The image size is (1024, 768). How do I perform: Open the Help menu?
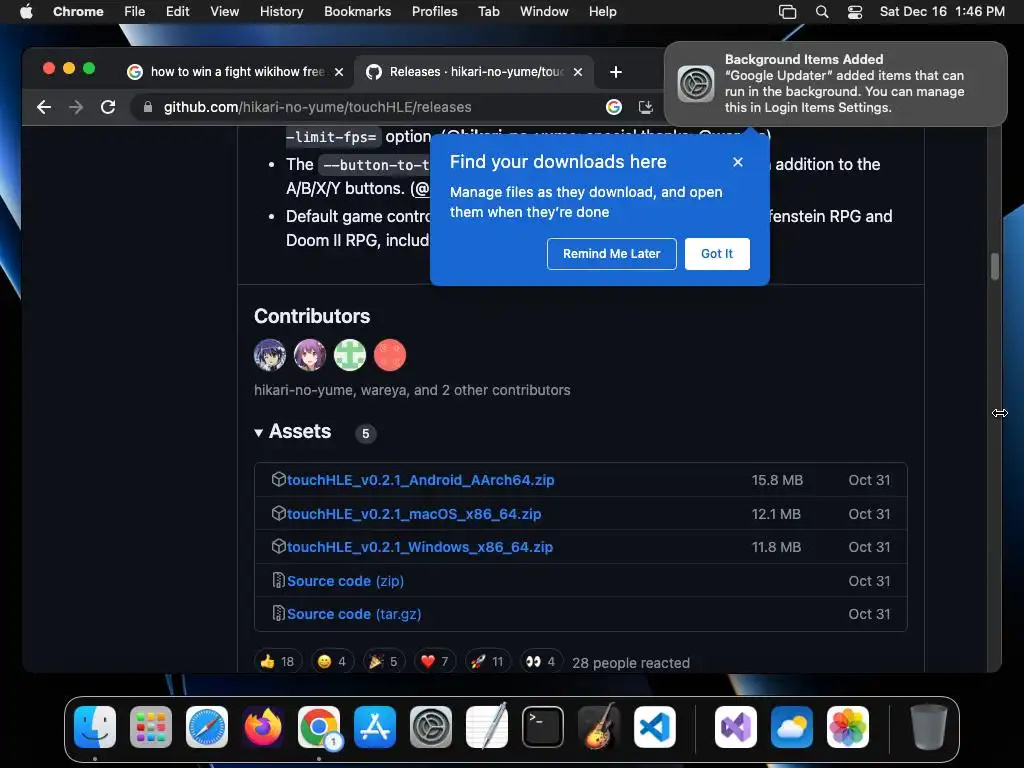pos(602,12)
